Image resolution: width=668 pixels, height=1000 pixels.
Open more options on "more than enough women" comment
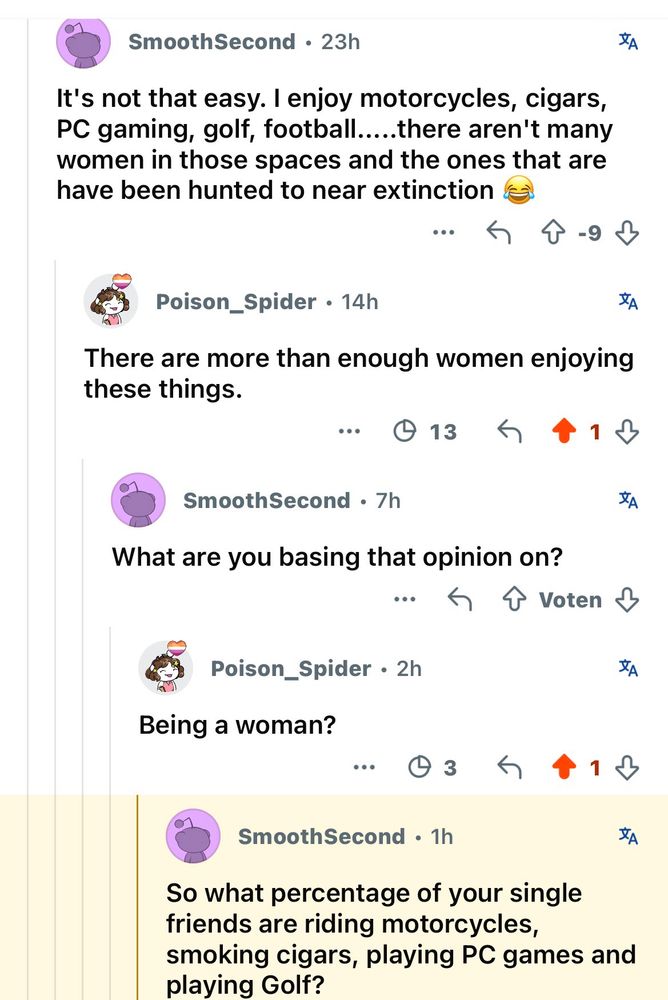(349, 432)
